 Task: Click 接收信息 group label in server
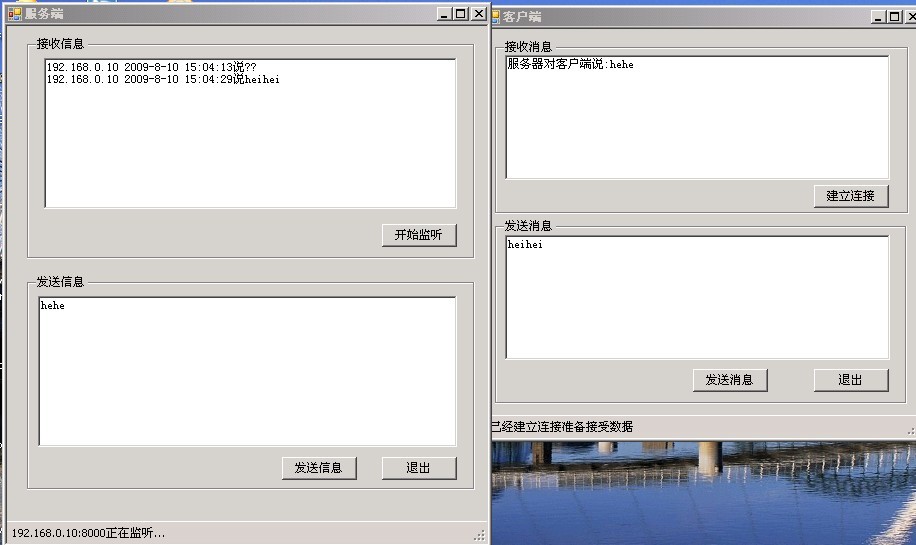point(60,44)
